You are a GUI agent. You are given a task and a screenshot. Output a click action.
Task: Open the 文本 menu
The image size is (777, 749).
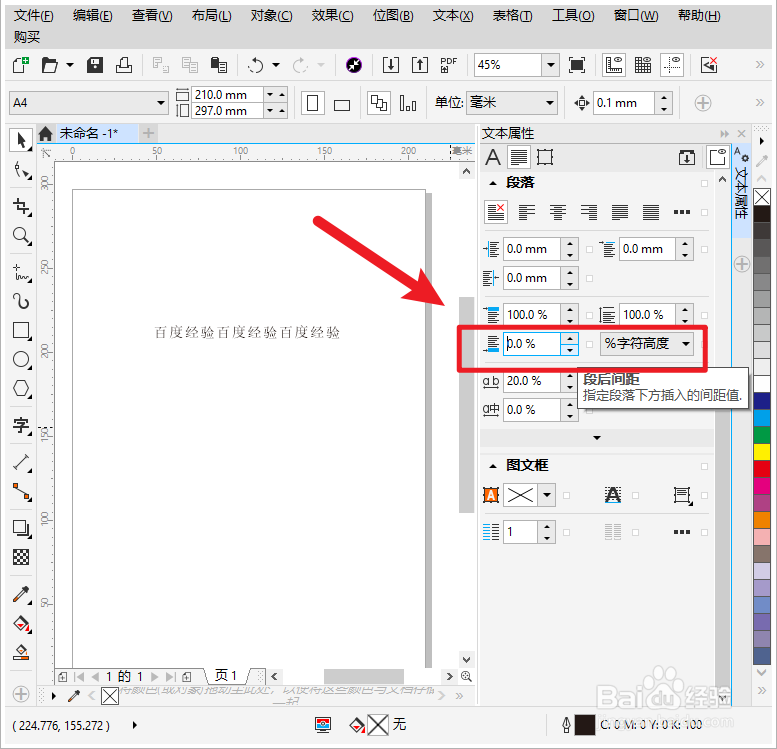click(x=453, y=16)
